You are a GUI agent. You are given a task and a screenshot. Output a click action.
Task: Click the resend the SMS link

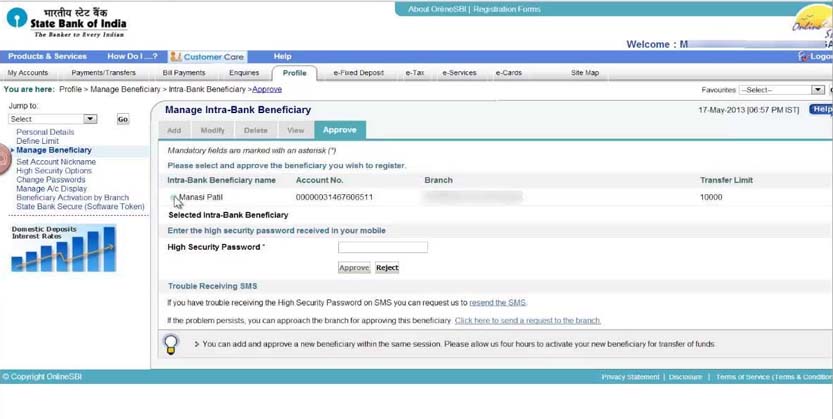[x=497, y=303]
